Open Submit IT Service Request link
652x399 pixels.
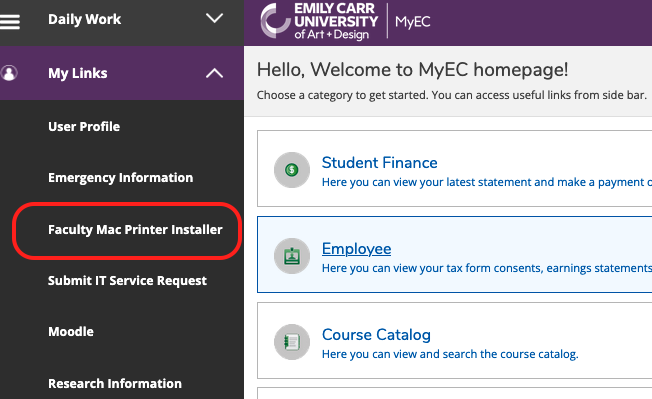[127, 281]
